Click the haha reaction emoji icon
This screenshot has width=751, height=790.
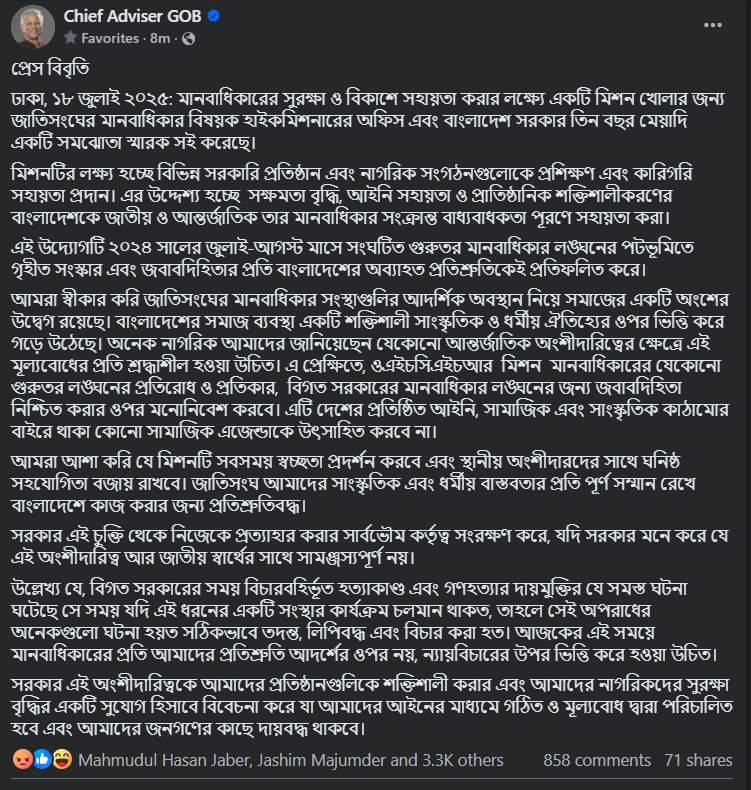pos(61,759)
